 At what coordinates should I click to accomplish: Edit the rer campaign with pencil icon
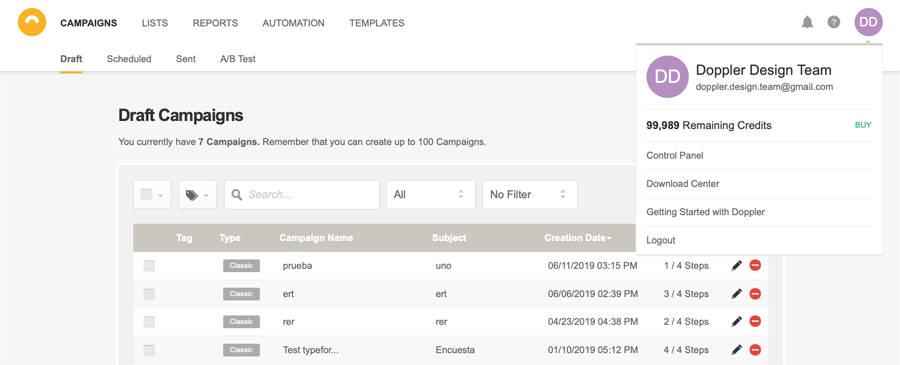pyautogui.click(x=737, y=322)
